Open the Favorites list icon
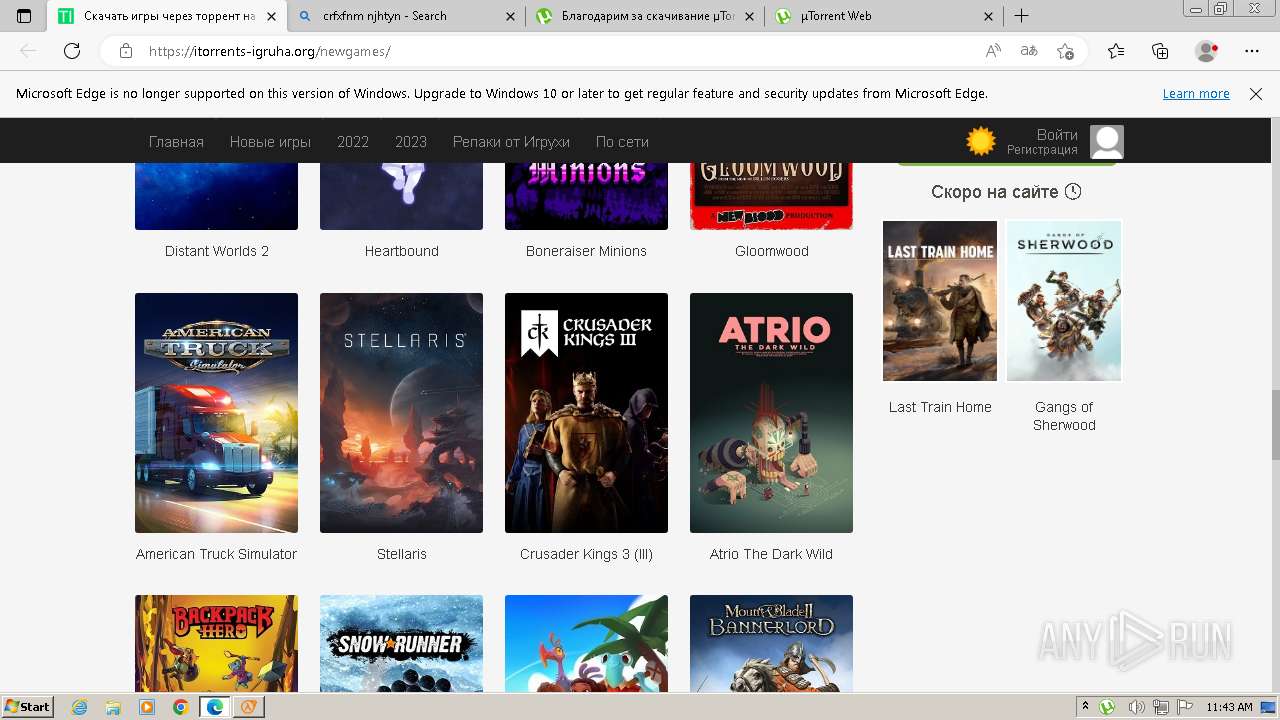 click(x=1116, y=51)
